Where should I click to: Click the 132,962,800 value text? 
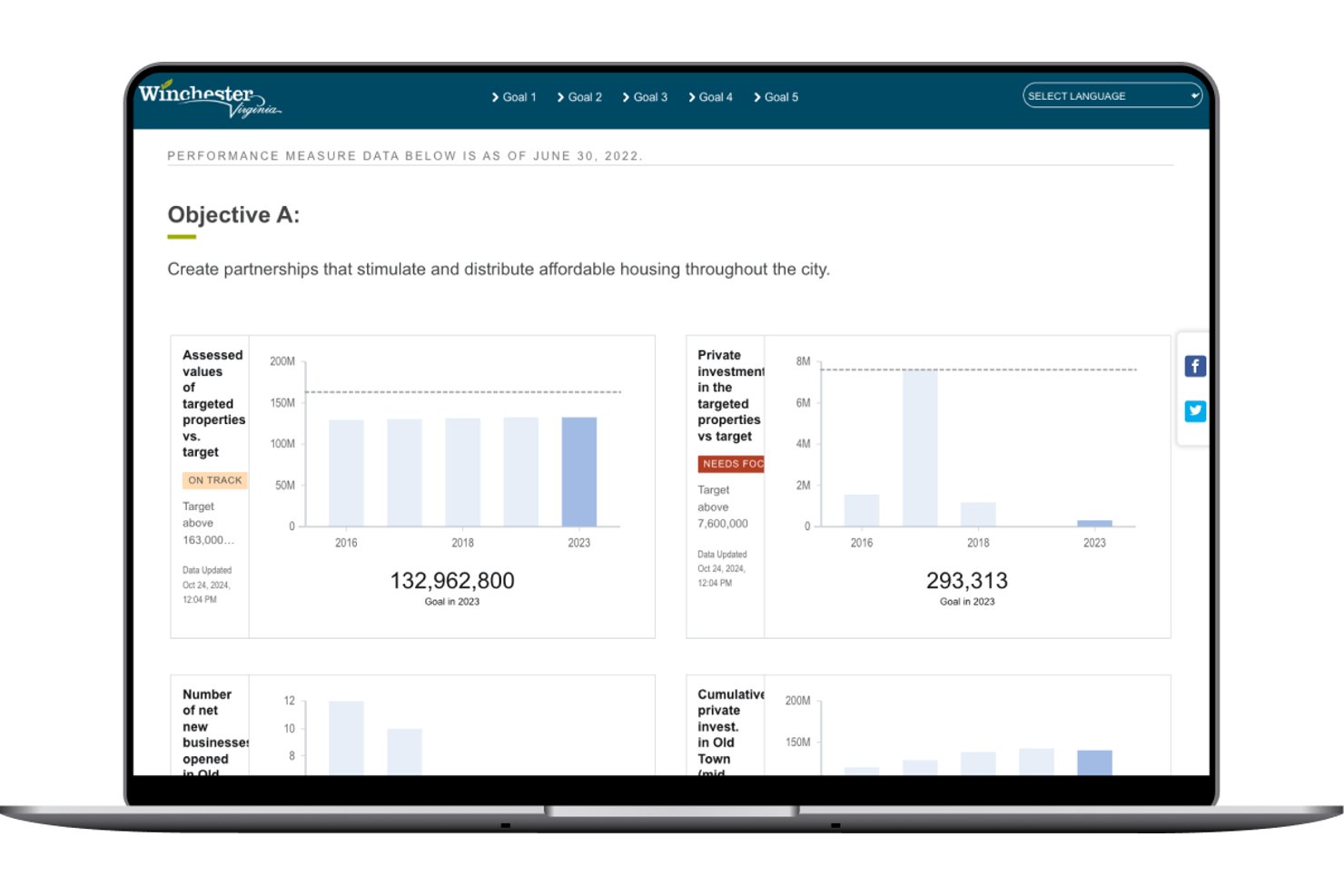coord(452,581)
